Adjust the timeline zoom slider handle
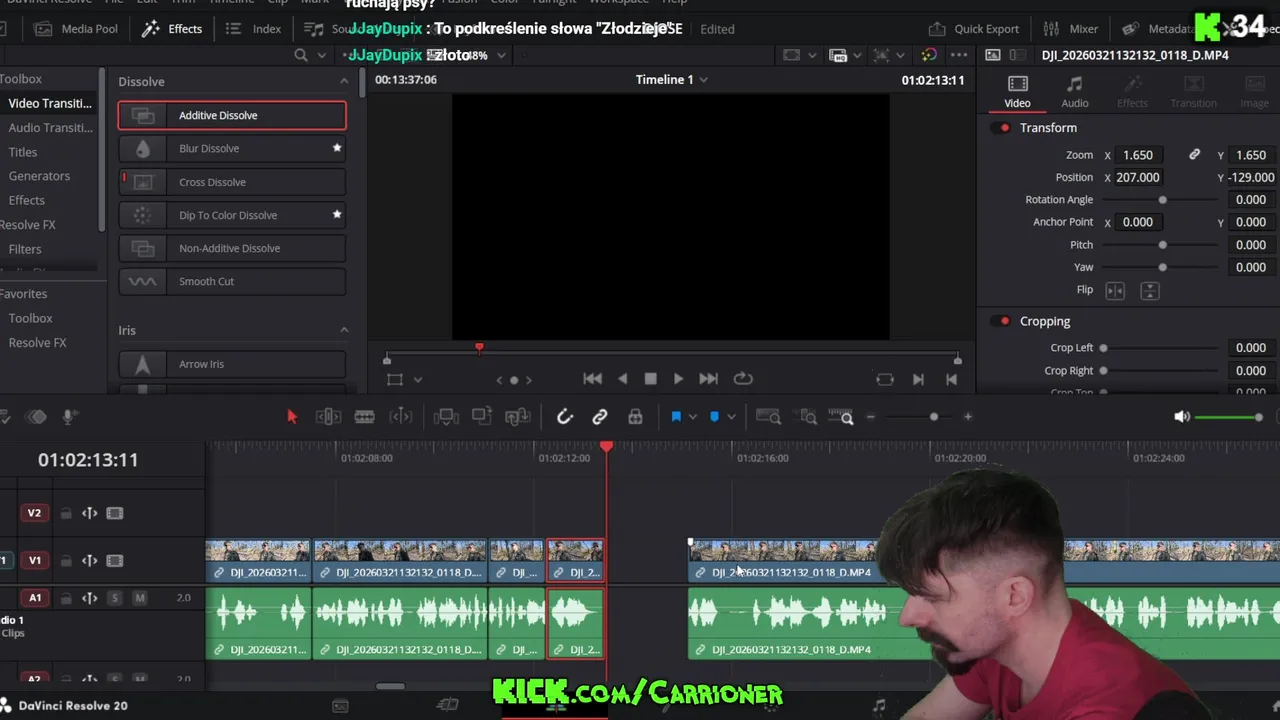 (934, 417)
